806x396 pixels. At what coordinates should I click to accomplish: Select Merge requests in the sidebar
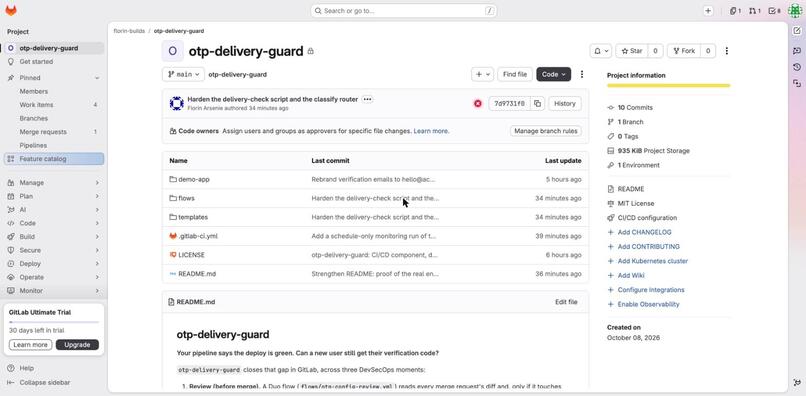pos(53,132)
